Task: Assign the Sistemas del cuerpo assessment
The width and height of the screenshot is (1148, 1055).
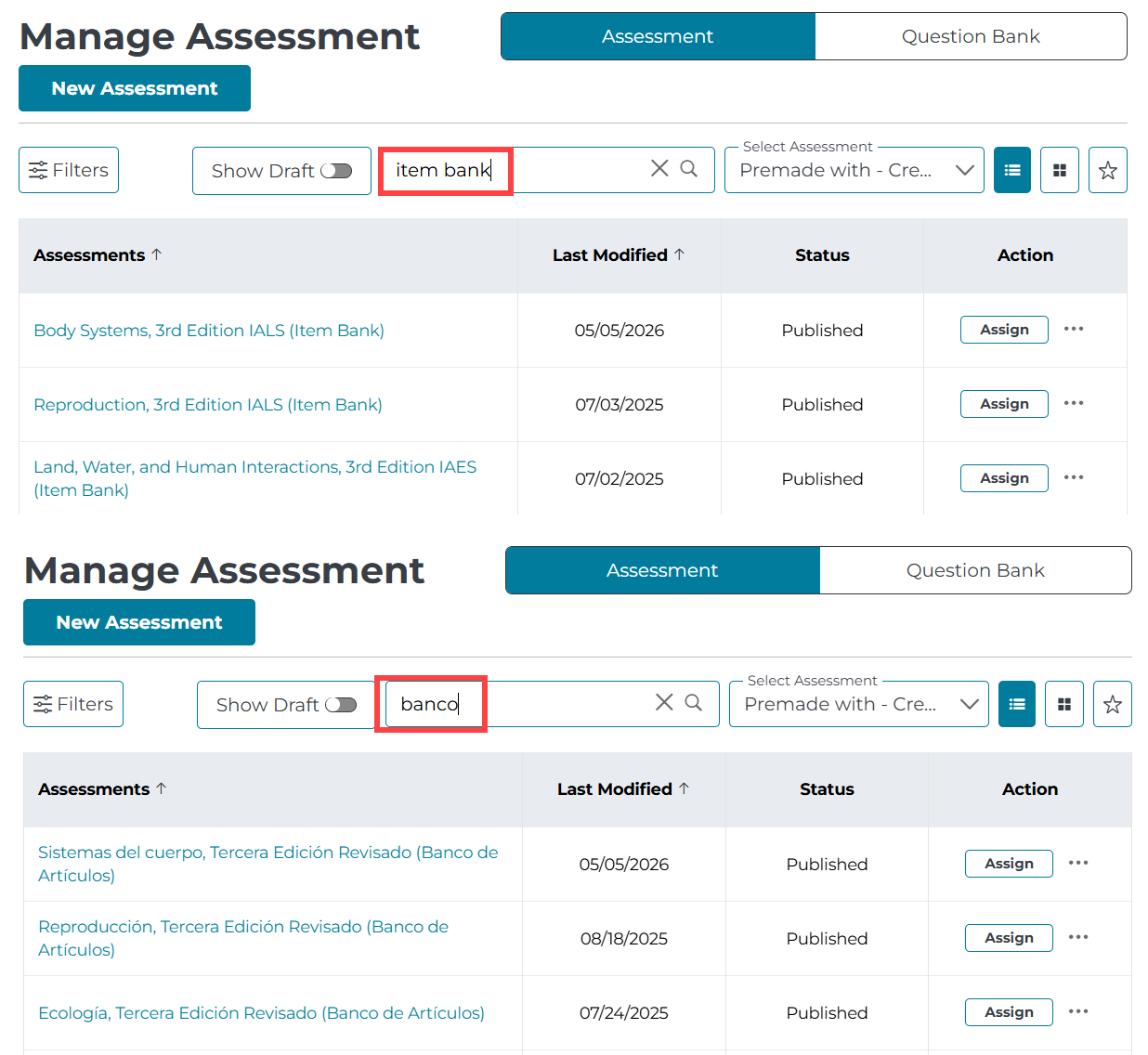Action: click(x=1009, y=864)
